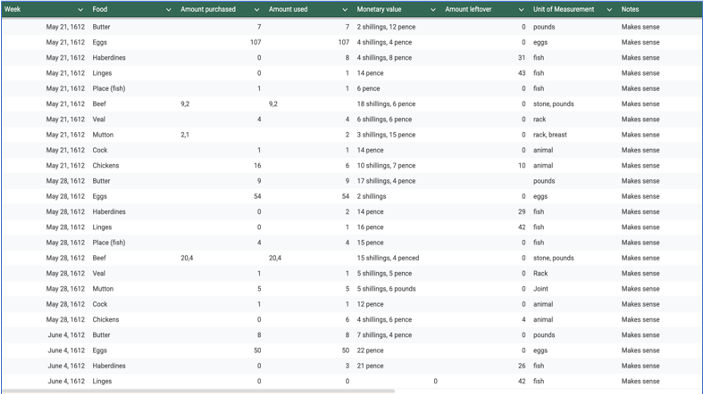The image size is (704, 394).
Task: Click the '31' amount leftover cell
Action: (521, 57)
